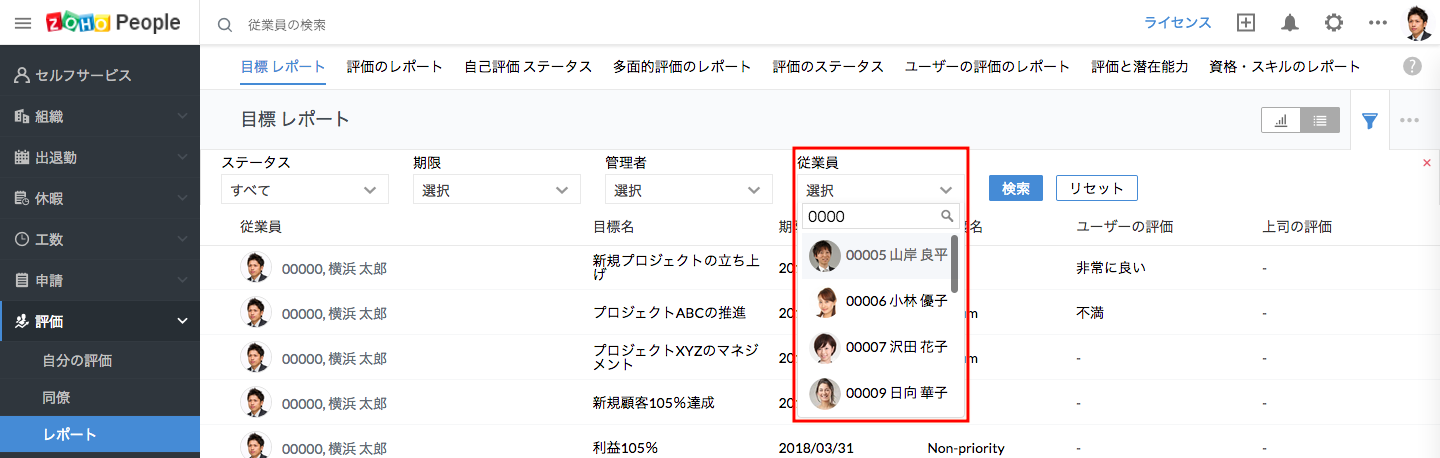Viewport: 1440px width, 458px height.
Task: Expand 休暇 sidebar section
Action: pos(100,198)
